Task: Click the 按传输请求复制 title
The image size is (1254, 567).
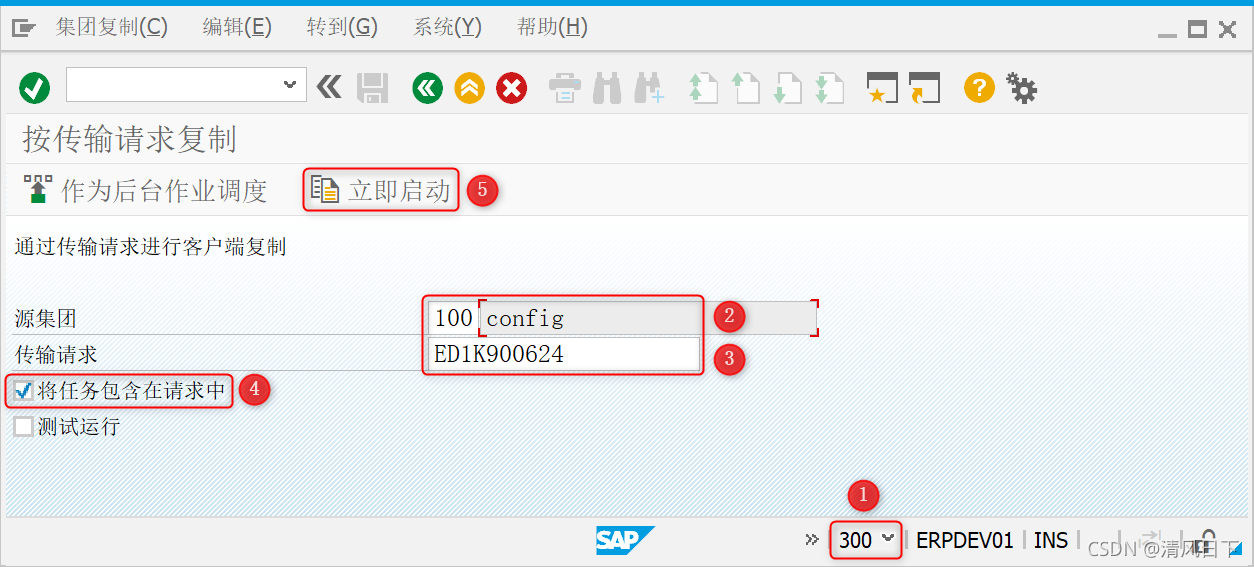Action: coord(129,139)
